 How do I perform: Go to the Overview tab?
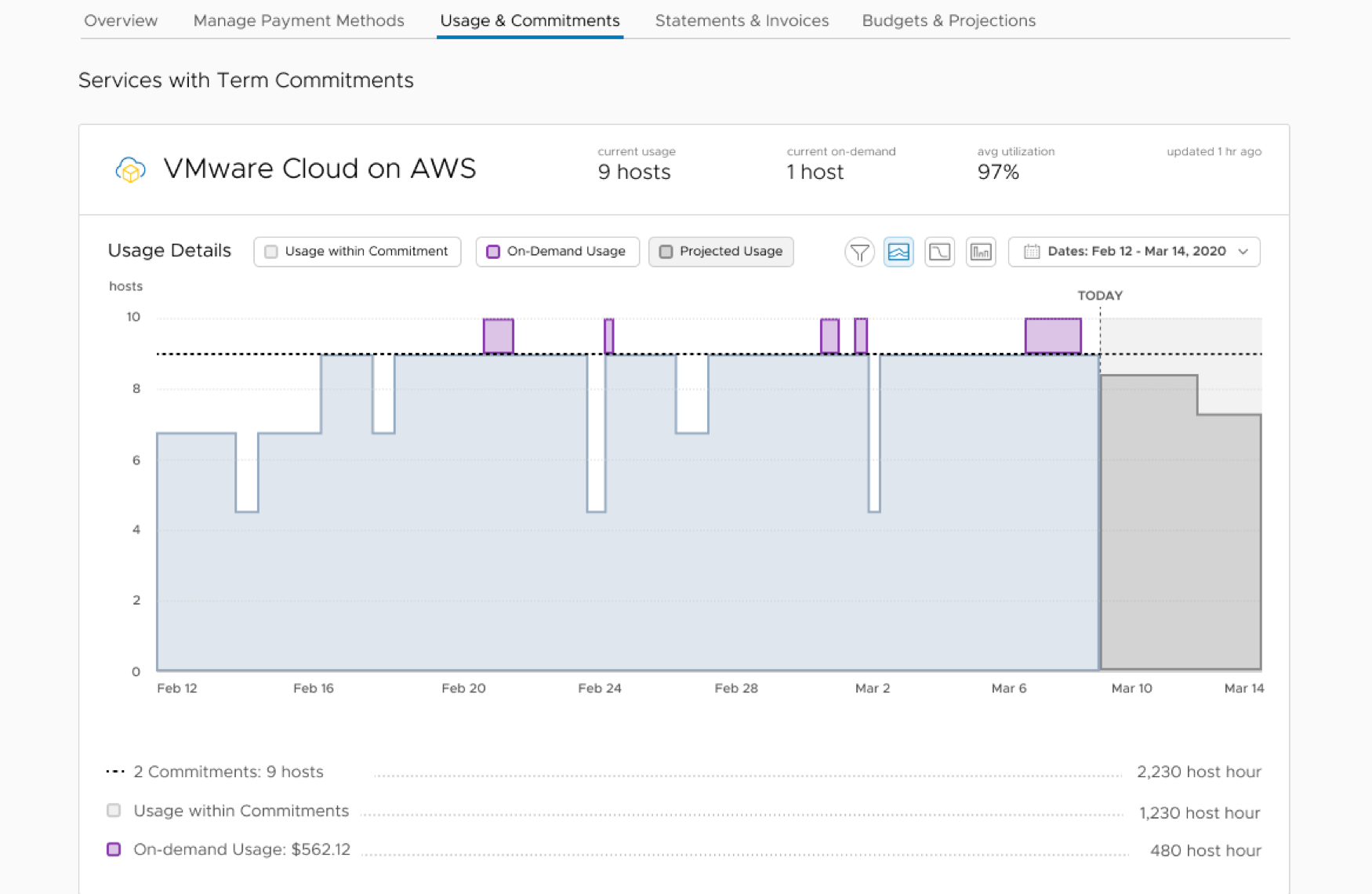pos(121,20)
